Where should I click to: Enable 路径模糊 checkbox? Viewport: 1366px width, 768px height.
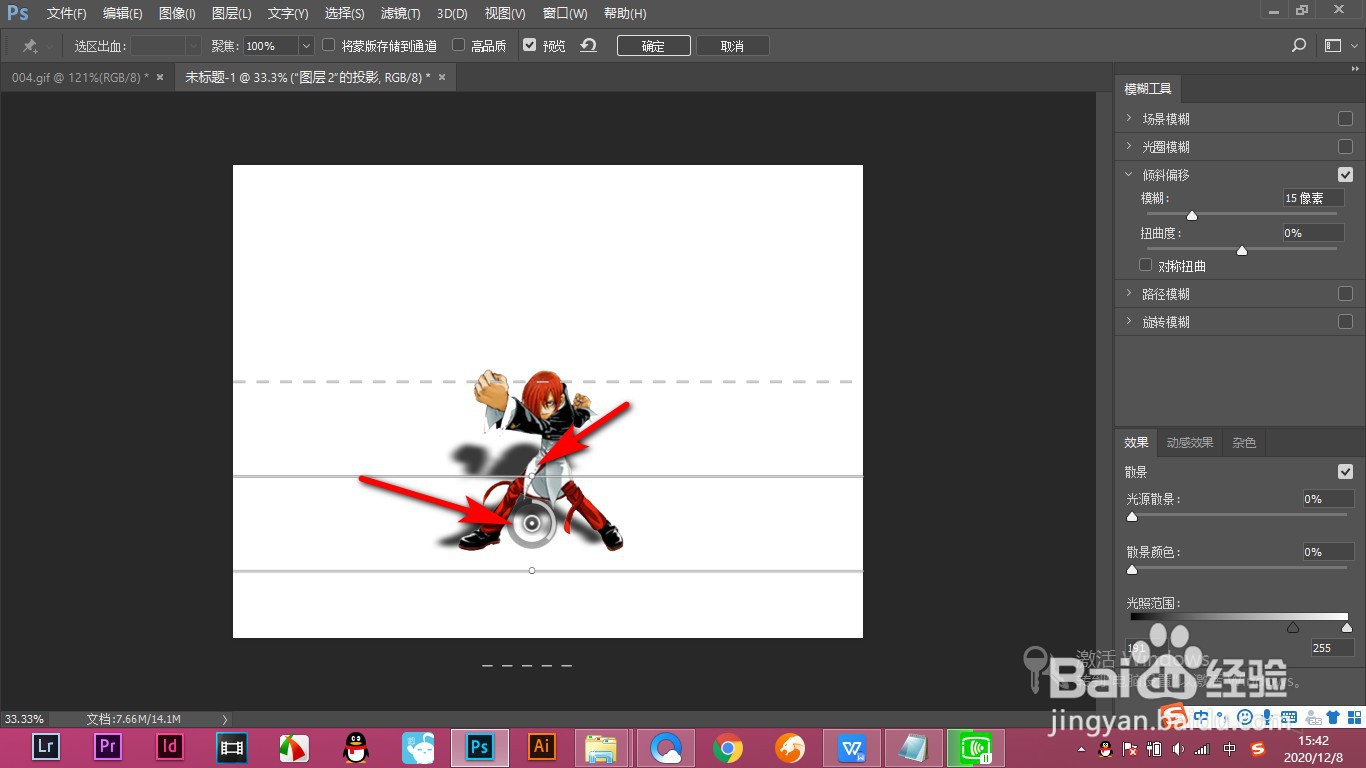tap(1345, 294)
